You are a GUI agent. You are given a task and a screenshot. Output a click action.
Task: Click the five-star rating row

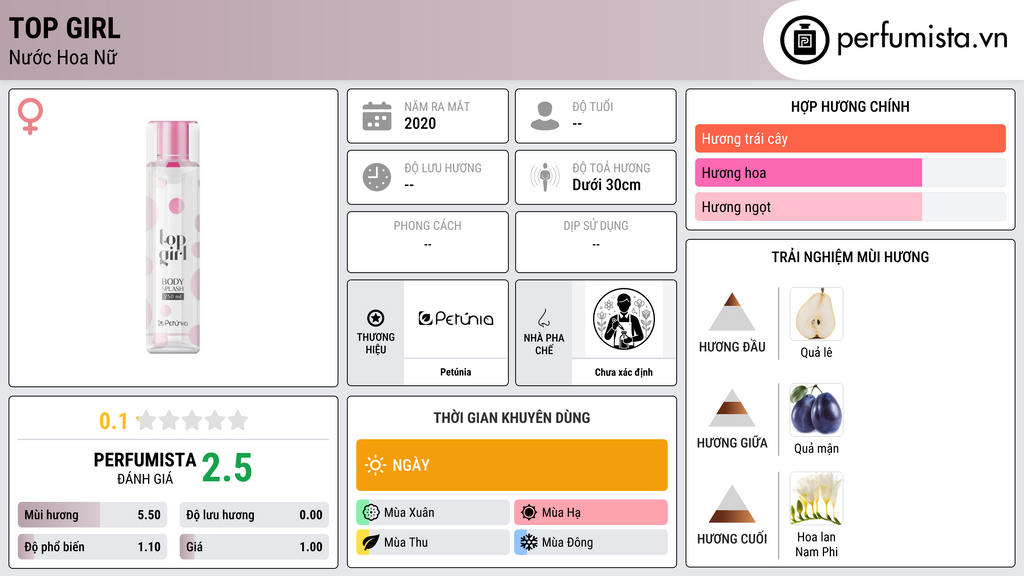192,420
